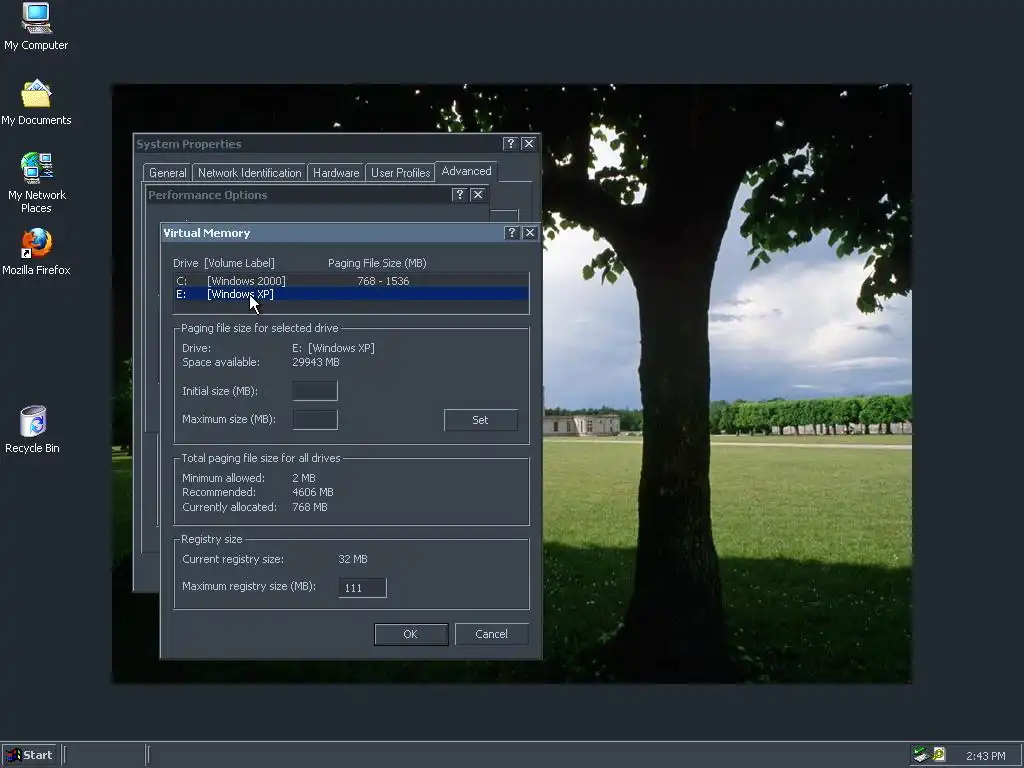Open the Hardware tab in System Properties
Screen dimensions: 1024x768
[x=336, y=173]
